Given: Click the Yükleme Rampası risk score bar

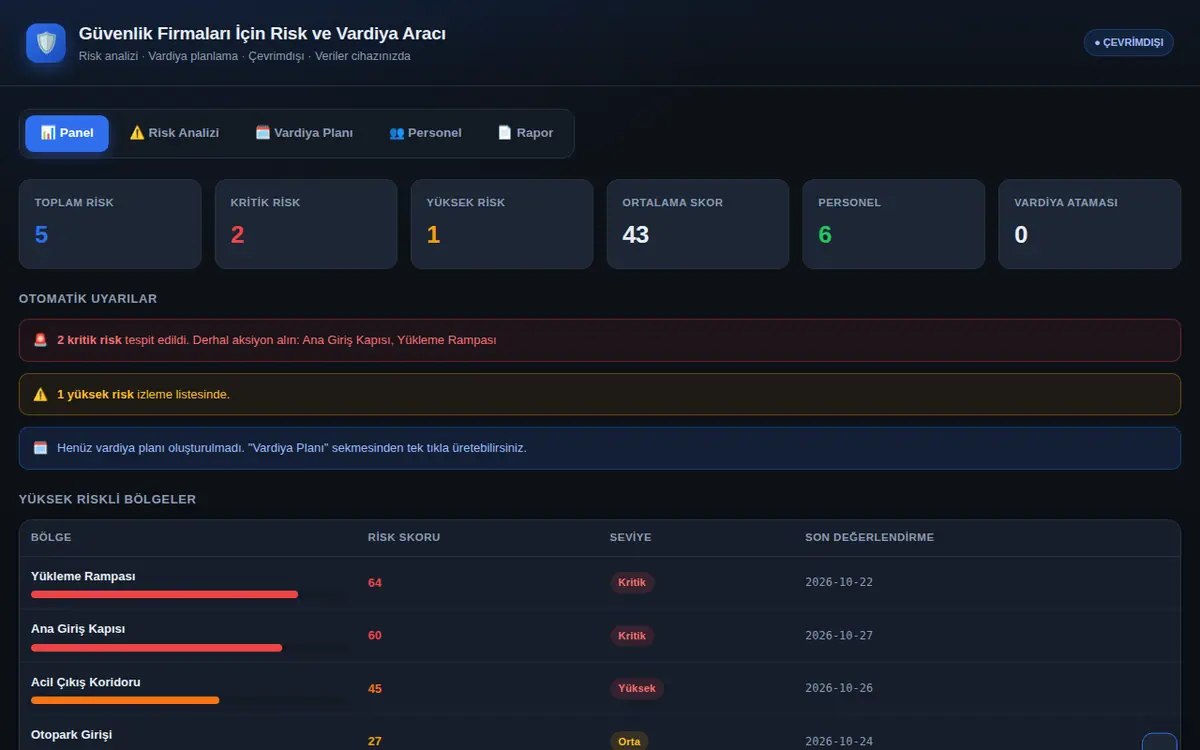Looking at the screenshot, I should point(188,594).
